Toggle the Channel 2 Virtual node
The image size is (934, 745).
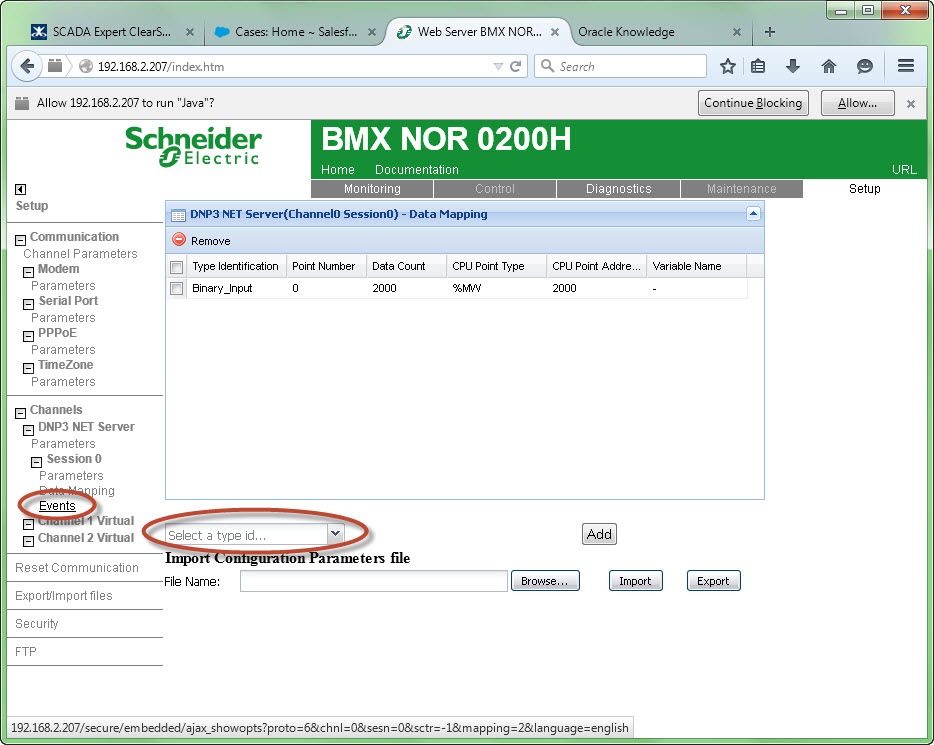(29, 541)
